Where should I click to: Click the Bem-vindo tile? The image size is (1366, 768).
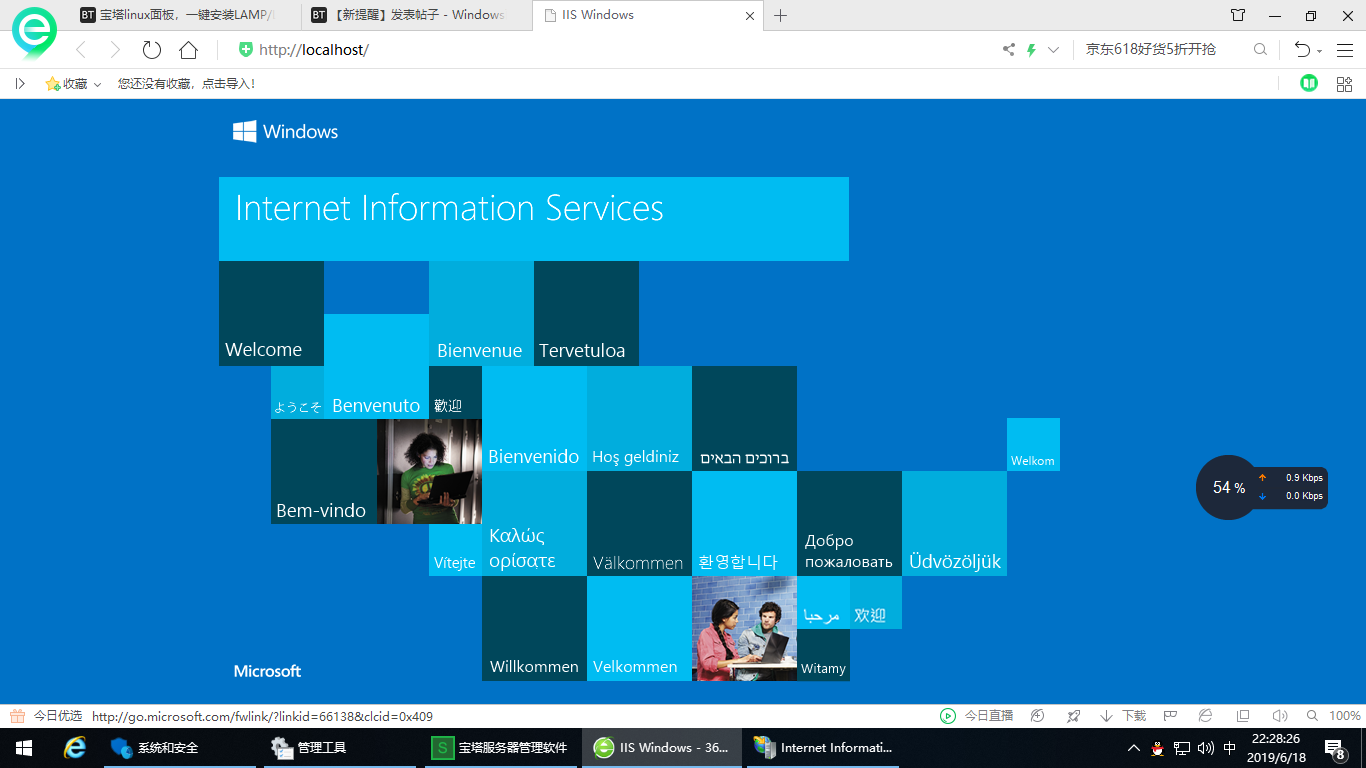[x=324, y=471]
